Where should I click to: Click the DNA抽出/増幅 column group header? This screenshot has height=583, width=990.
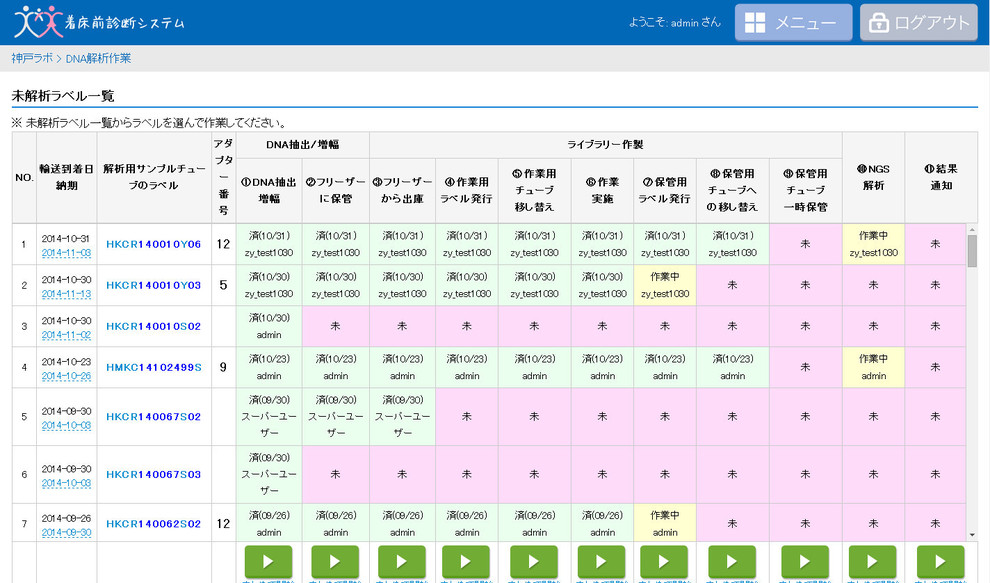(x=302, y=145)
